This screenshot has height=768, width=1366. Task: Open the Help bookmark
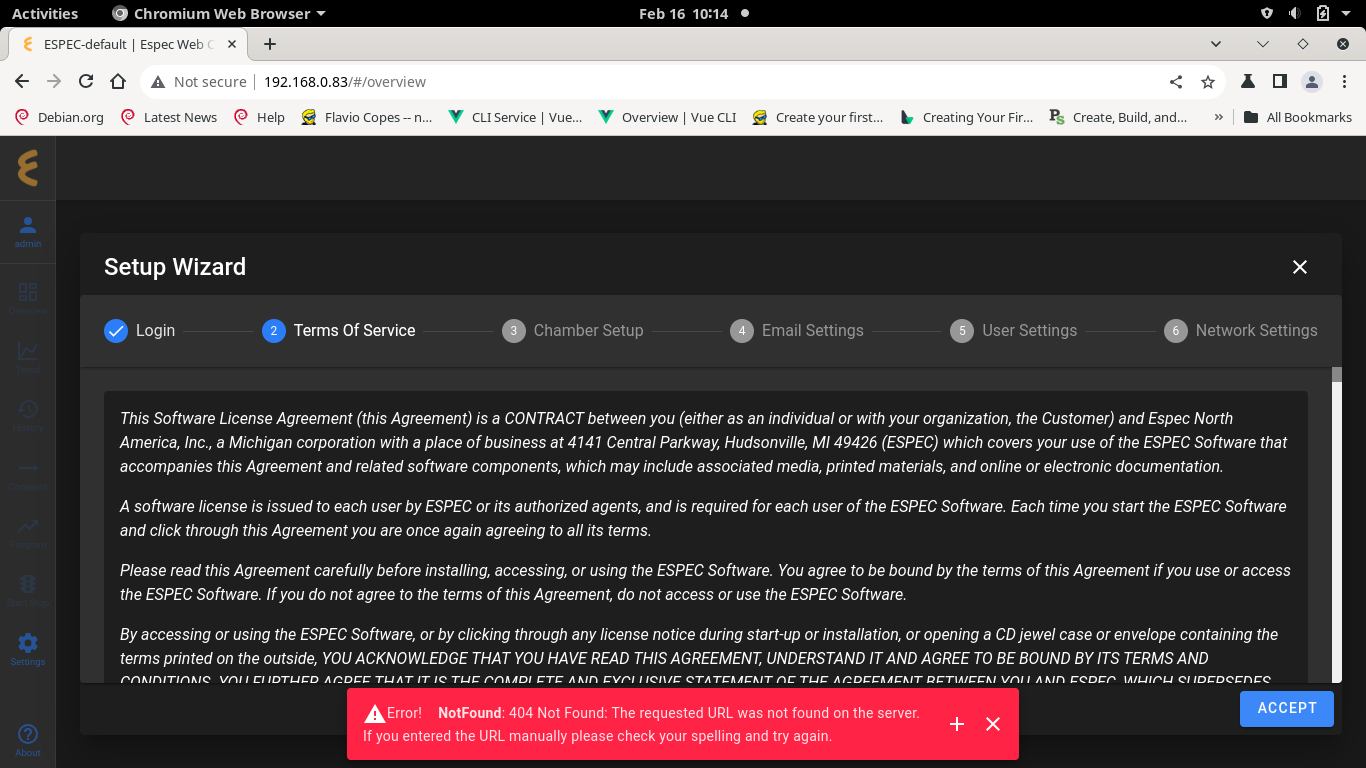tap(259, 117)
